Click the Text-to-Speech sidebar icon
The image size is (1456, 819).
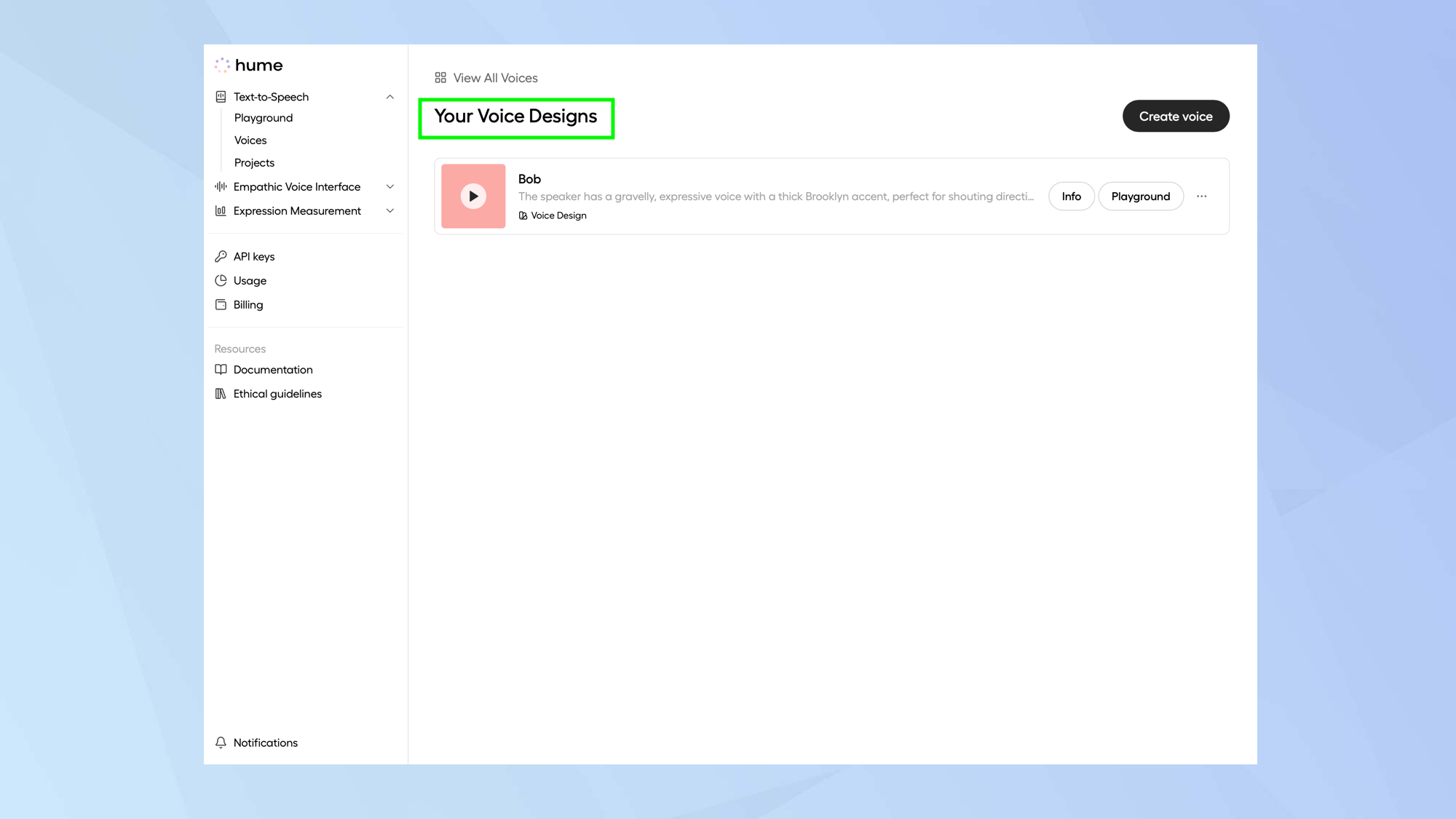point(221,97)
